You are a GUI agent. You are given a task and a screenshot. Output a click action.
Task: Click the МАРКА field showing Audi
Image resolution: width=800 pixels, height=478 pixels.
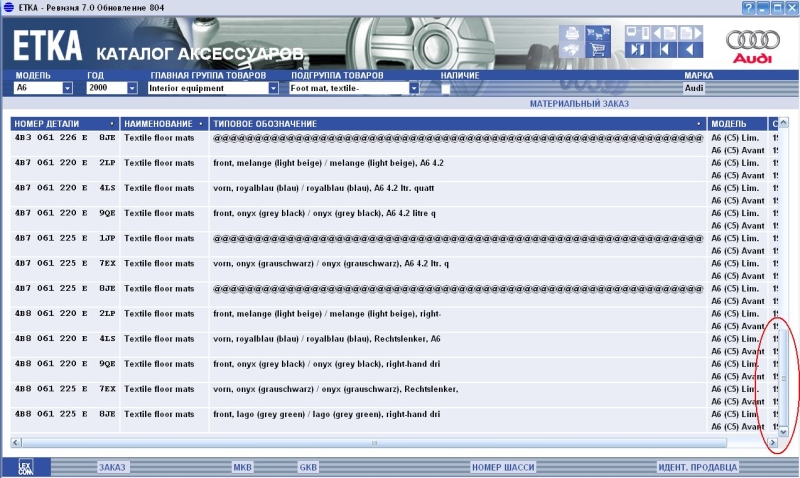click(x=694, y=88)
